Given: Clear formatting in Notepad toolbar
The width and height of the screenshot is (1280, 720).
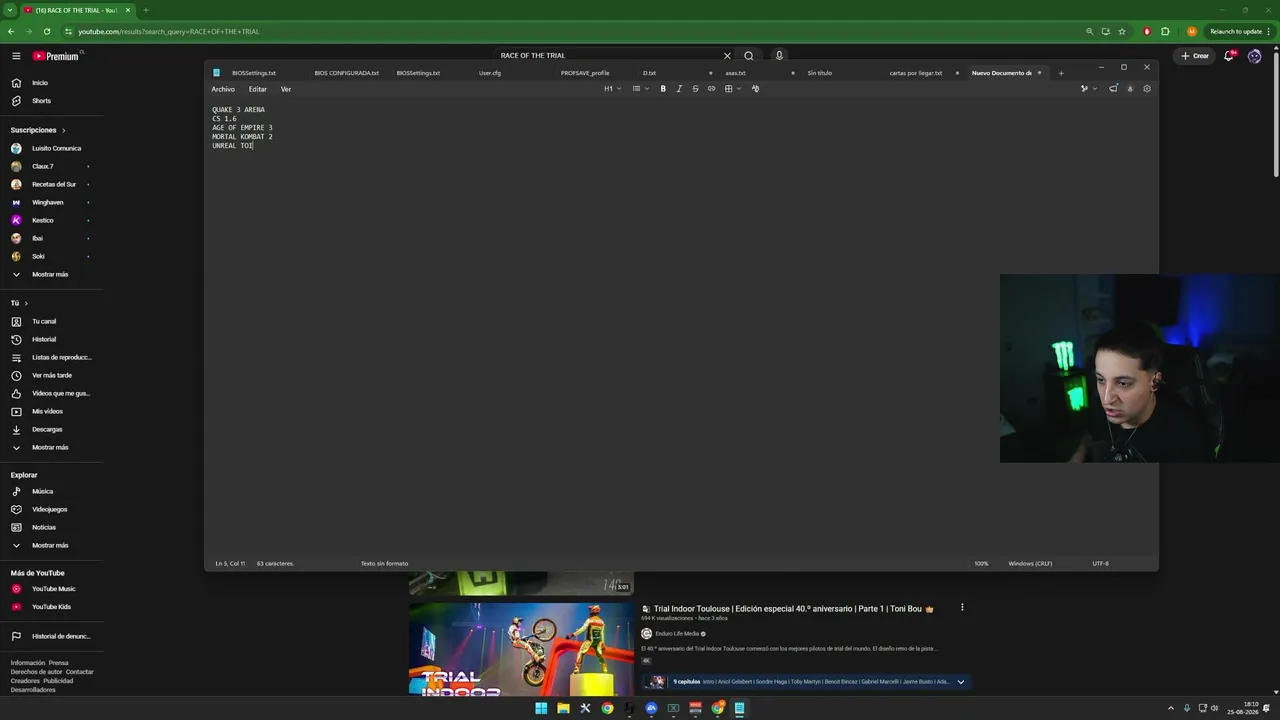Looking at the screenshot, I should 755,89.
